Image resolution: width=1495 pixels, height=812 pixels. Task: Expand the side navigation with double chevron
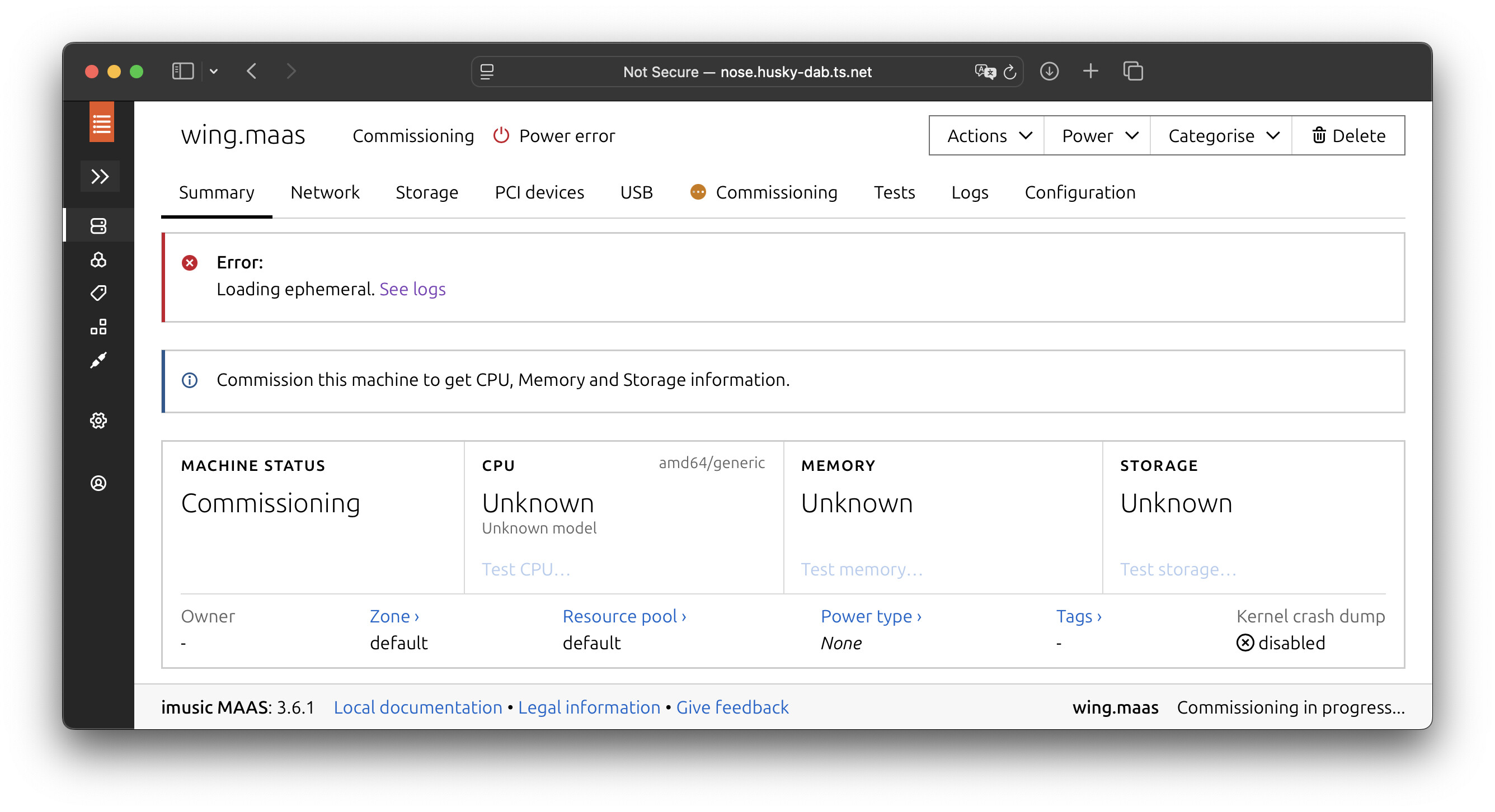point(100,176)
